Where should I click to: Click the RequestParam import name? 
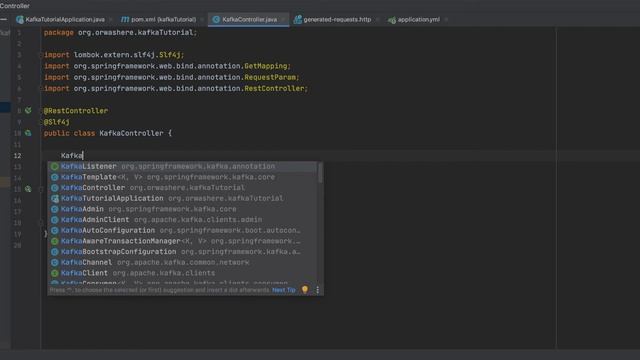(270, 77)
